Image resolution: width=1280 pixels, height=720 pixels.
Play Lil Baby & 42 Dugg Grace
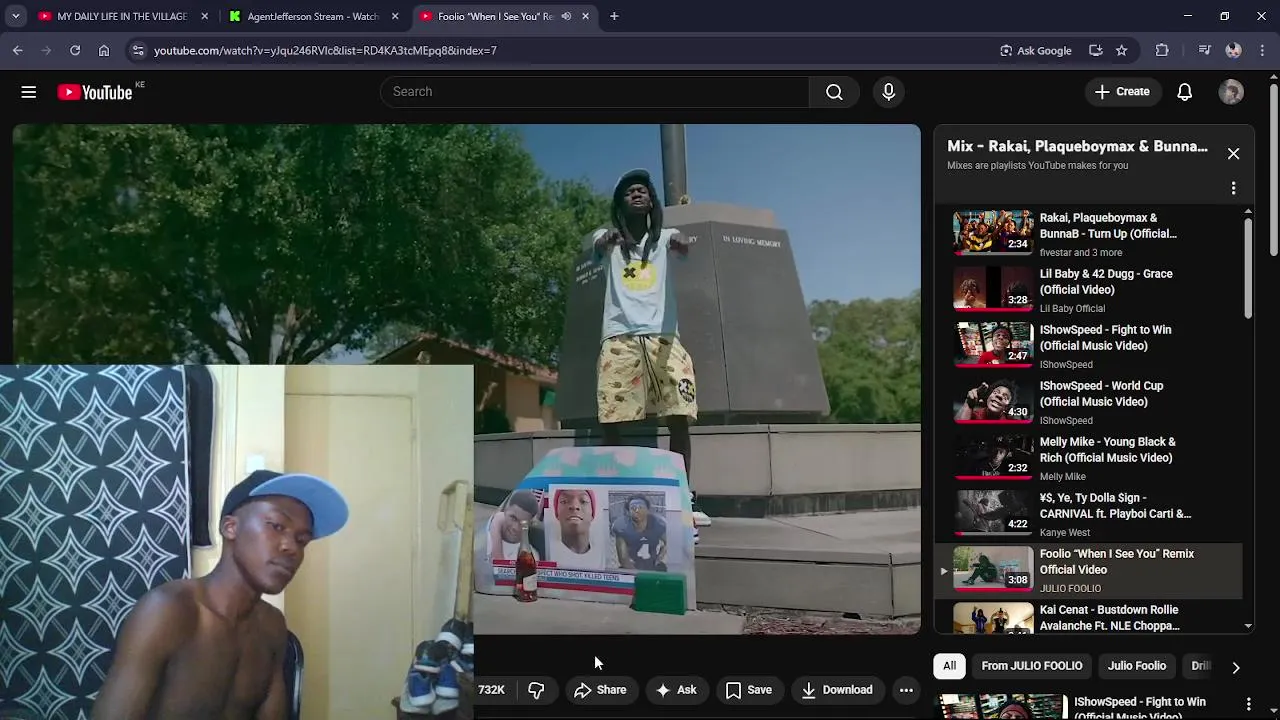pyautogui.click(x=1090, y=289)
